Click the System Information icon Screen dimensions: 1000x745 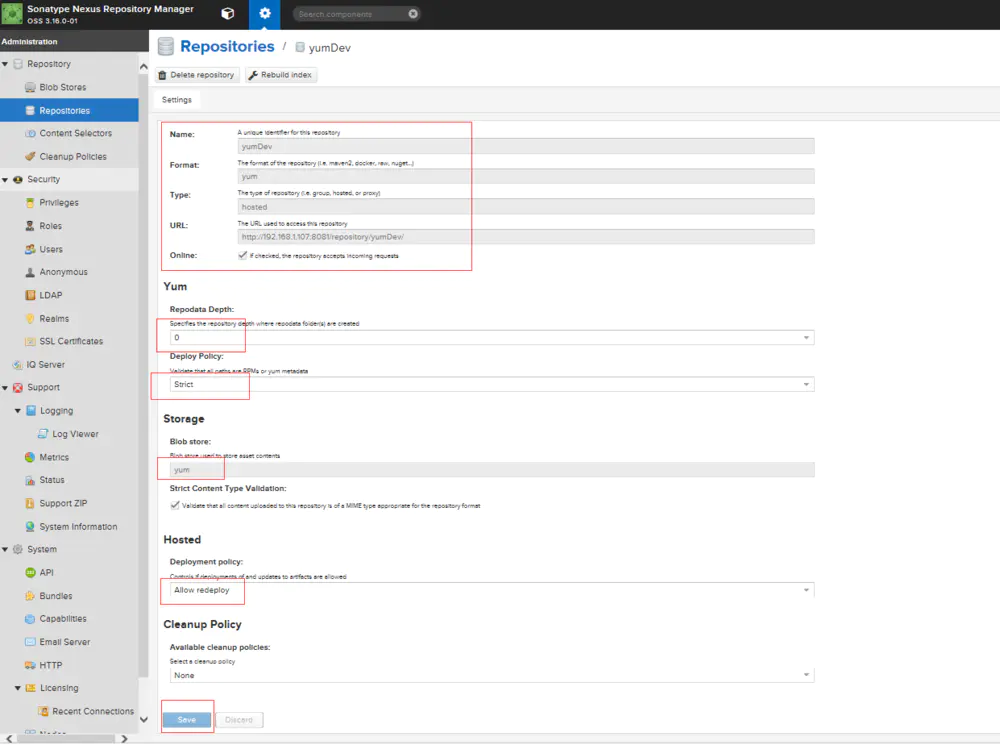[x=30, y=527]
